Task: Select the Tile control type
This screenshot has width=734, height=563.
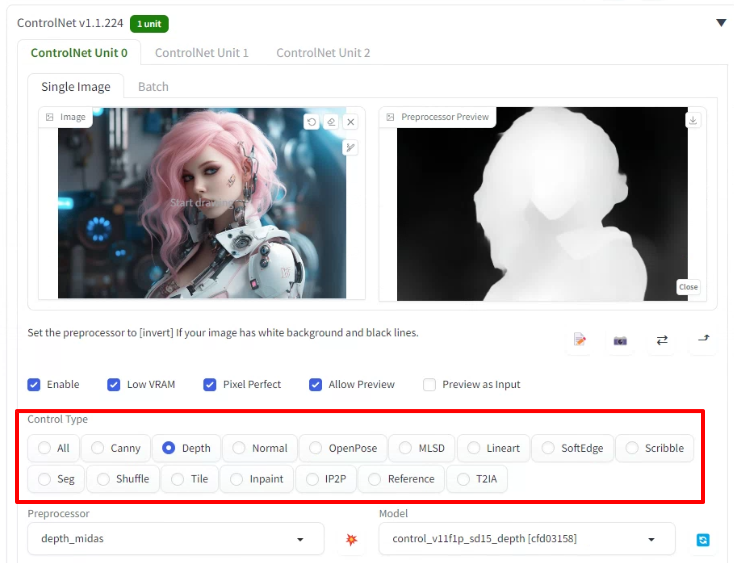Action: click(x=190, y=479)
